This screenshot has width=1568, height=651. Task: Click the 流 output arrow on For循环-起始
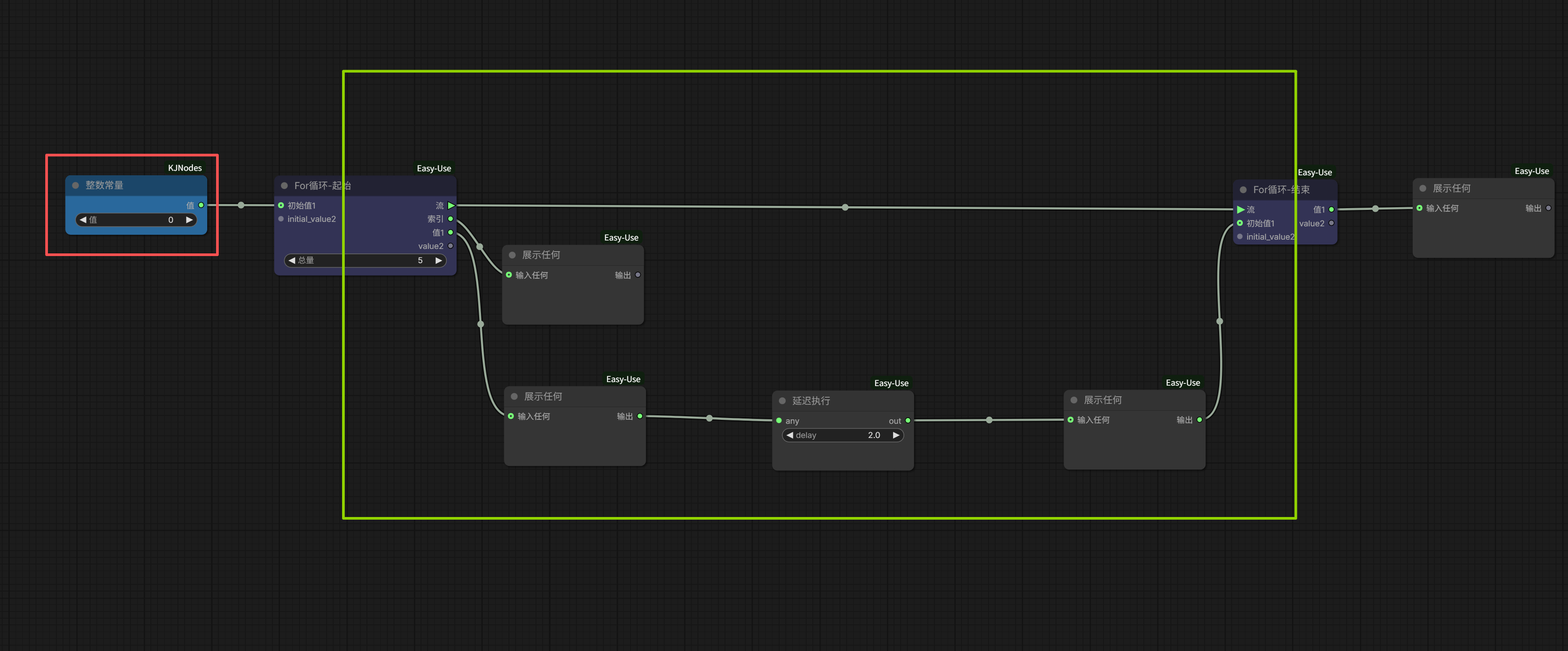click(x=451, y=206)
